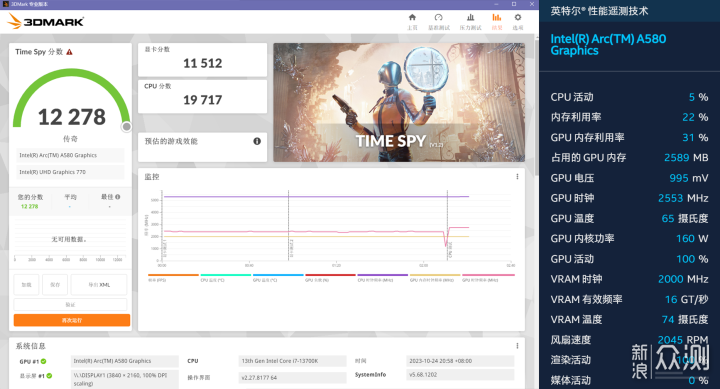Open the Options (选项) gear icon

pos(518,17)
